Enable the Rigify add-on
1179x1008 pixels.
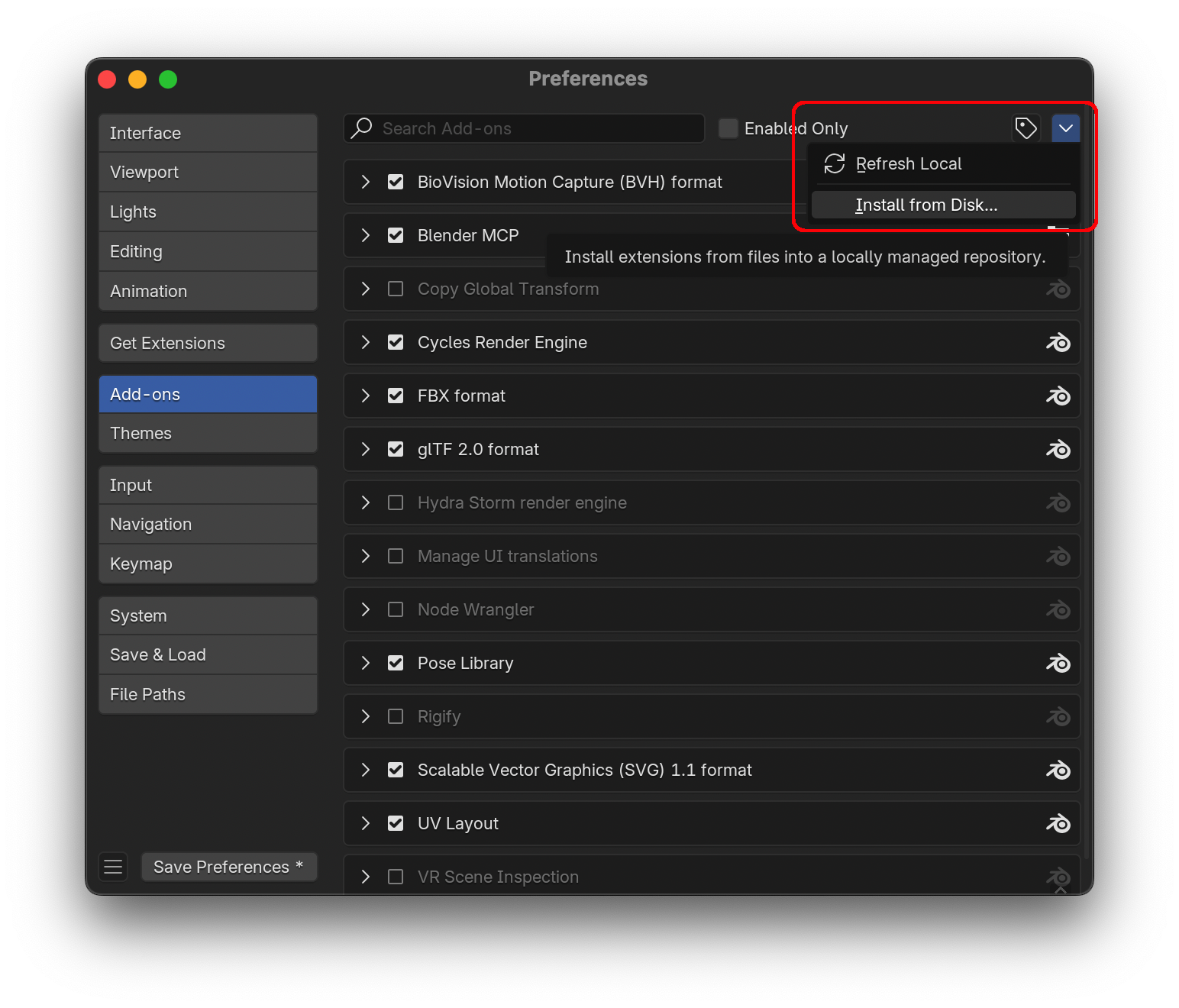(396, 716)
